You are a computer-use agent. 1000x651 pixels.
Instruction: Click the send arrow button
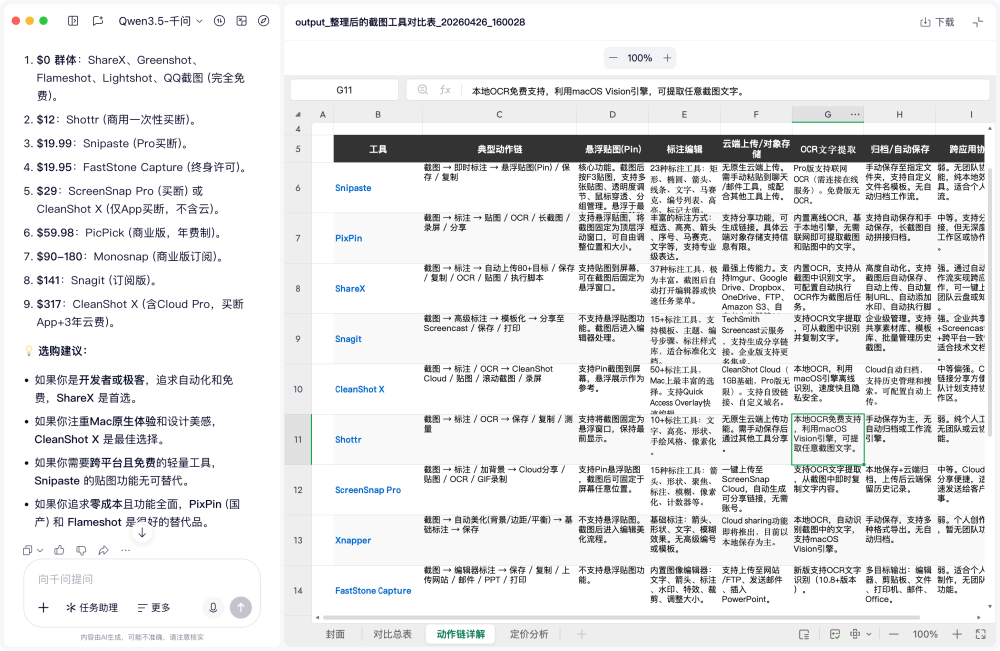click(x=240, y=608)
